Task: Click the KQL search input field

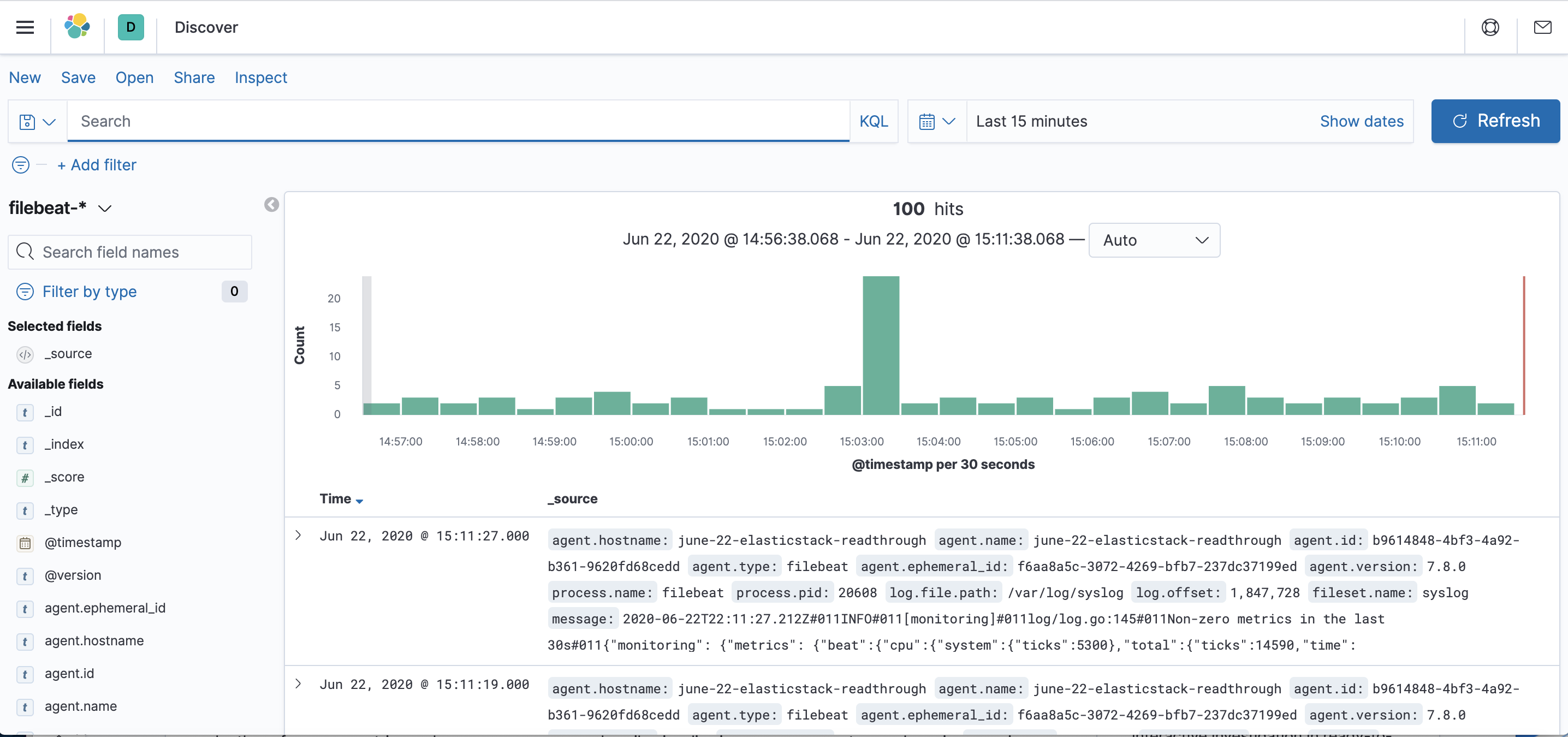Action: click(457, 121)
